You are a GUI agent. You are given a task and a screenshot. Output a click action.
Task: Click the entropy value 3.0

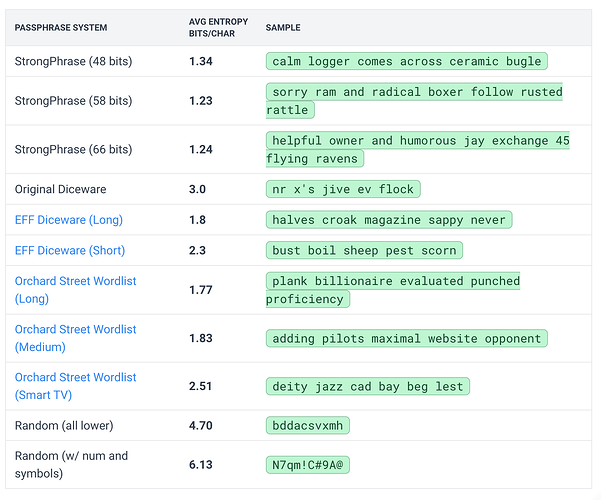(197, 189)
